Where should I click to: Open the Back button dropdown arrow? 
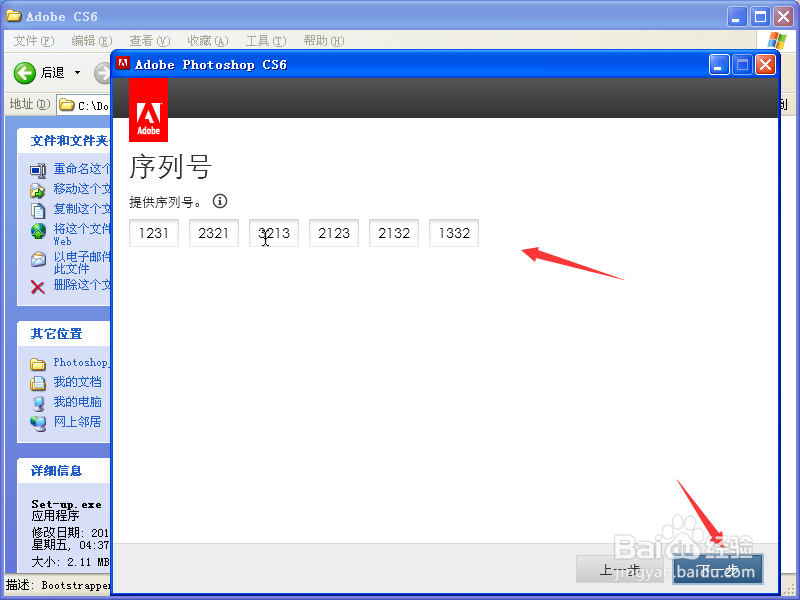click(78, 71)
